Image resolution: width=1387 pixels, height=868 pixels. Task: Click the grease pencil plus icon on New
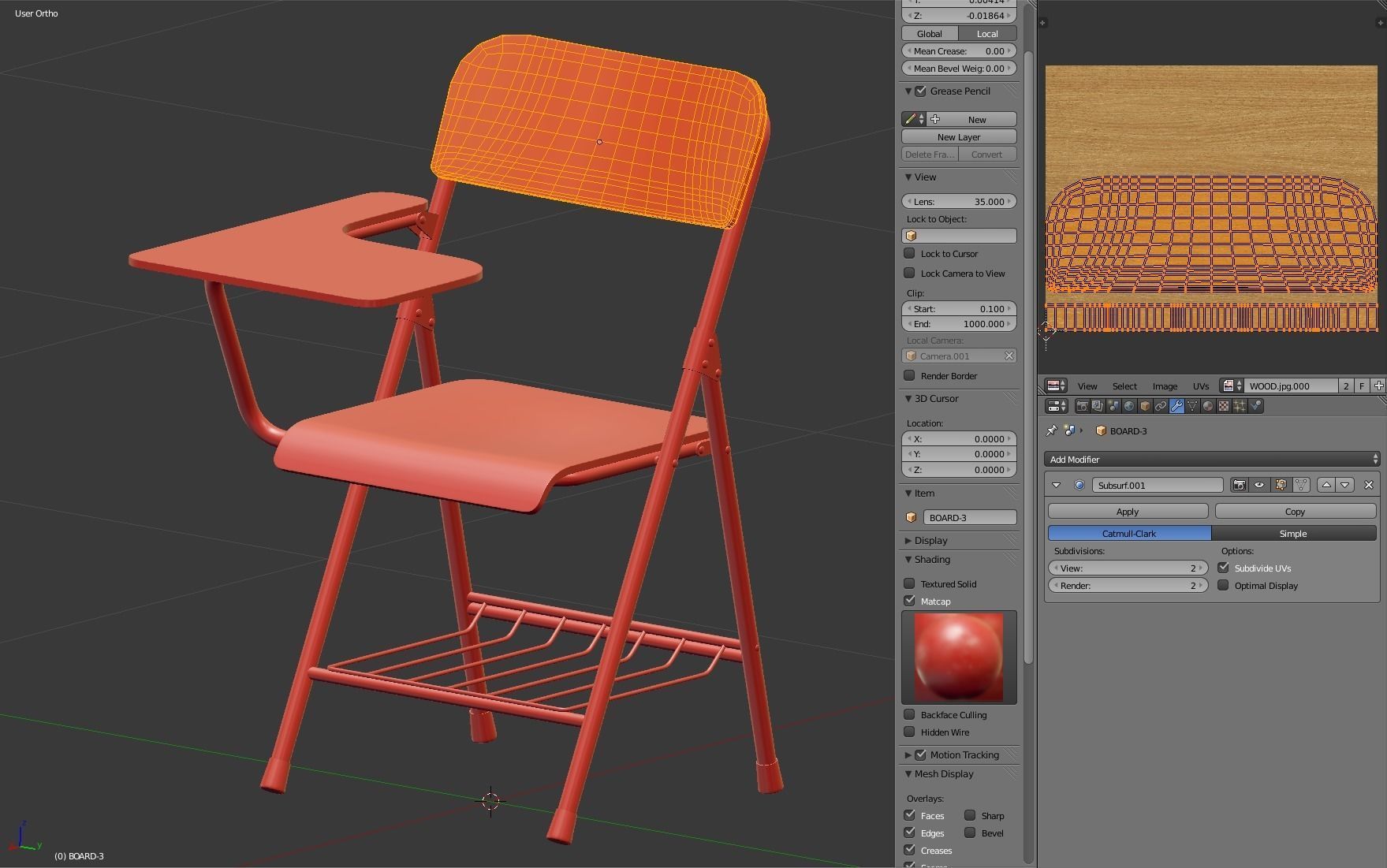(x=935, y=119)
